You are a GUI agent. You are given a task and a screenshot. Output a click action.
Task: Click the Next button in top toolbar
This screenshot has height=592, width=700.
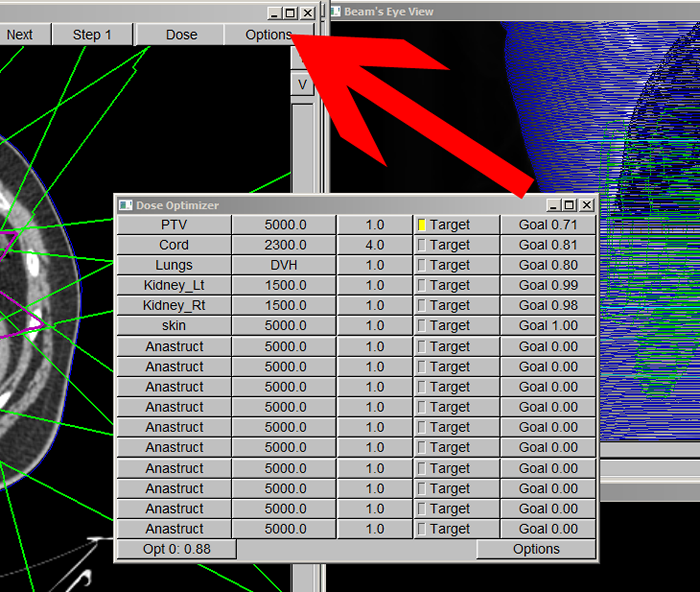[20, 34]
